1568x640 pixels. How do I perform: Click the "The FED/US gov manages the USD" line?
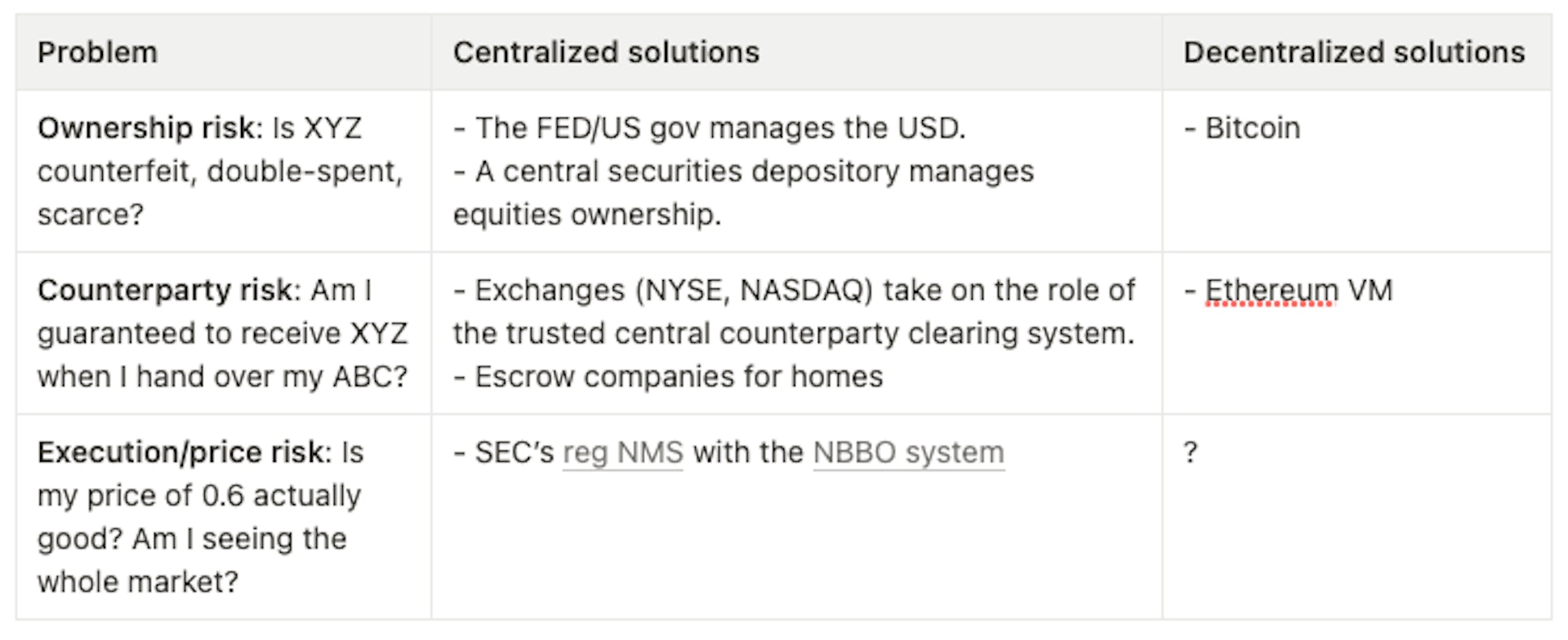719,128
